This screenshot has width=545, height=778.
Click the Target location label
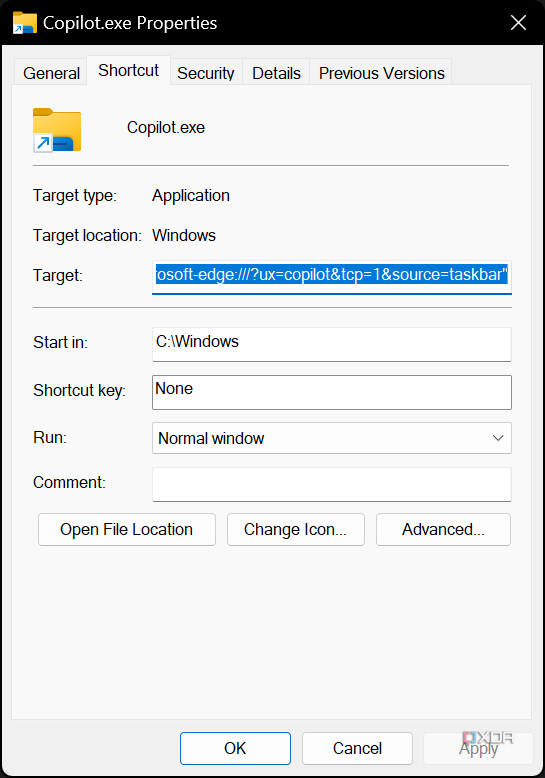pyautogui.click(x=87, y=235)
